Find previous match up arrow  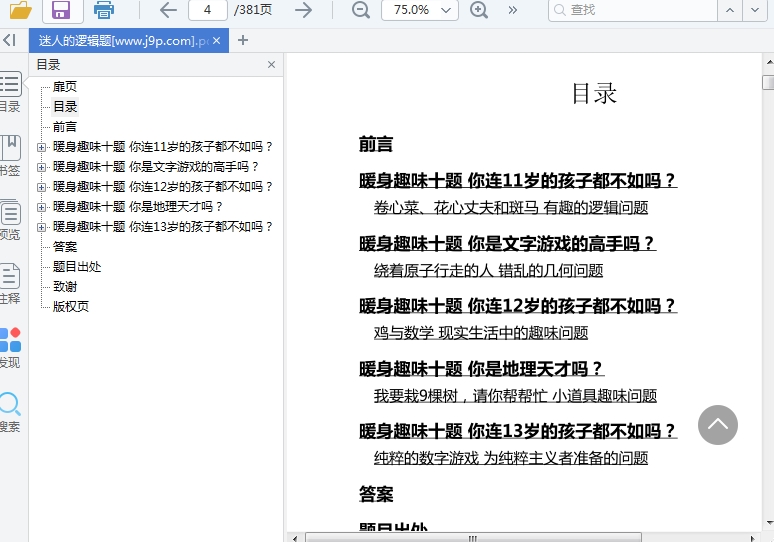click(730, 10)
